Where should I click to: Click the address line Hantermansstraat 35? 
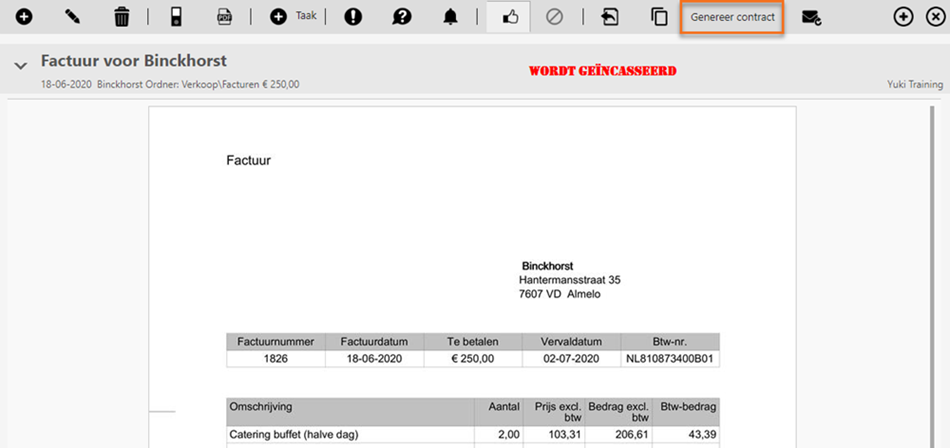tap(570, 280)
